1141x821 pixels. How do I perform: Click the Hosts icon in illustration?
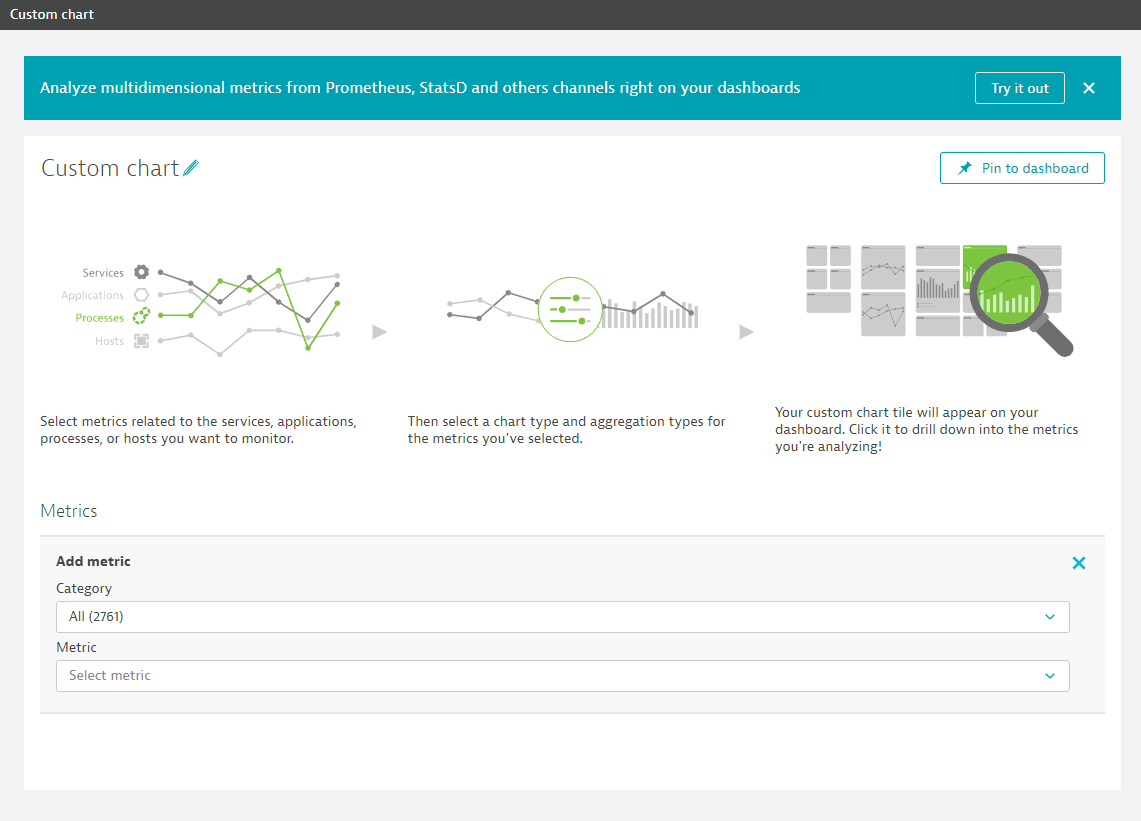141,341
